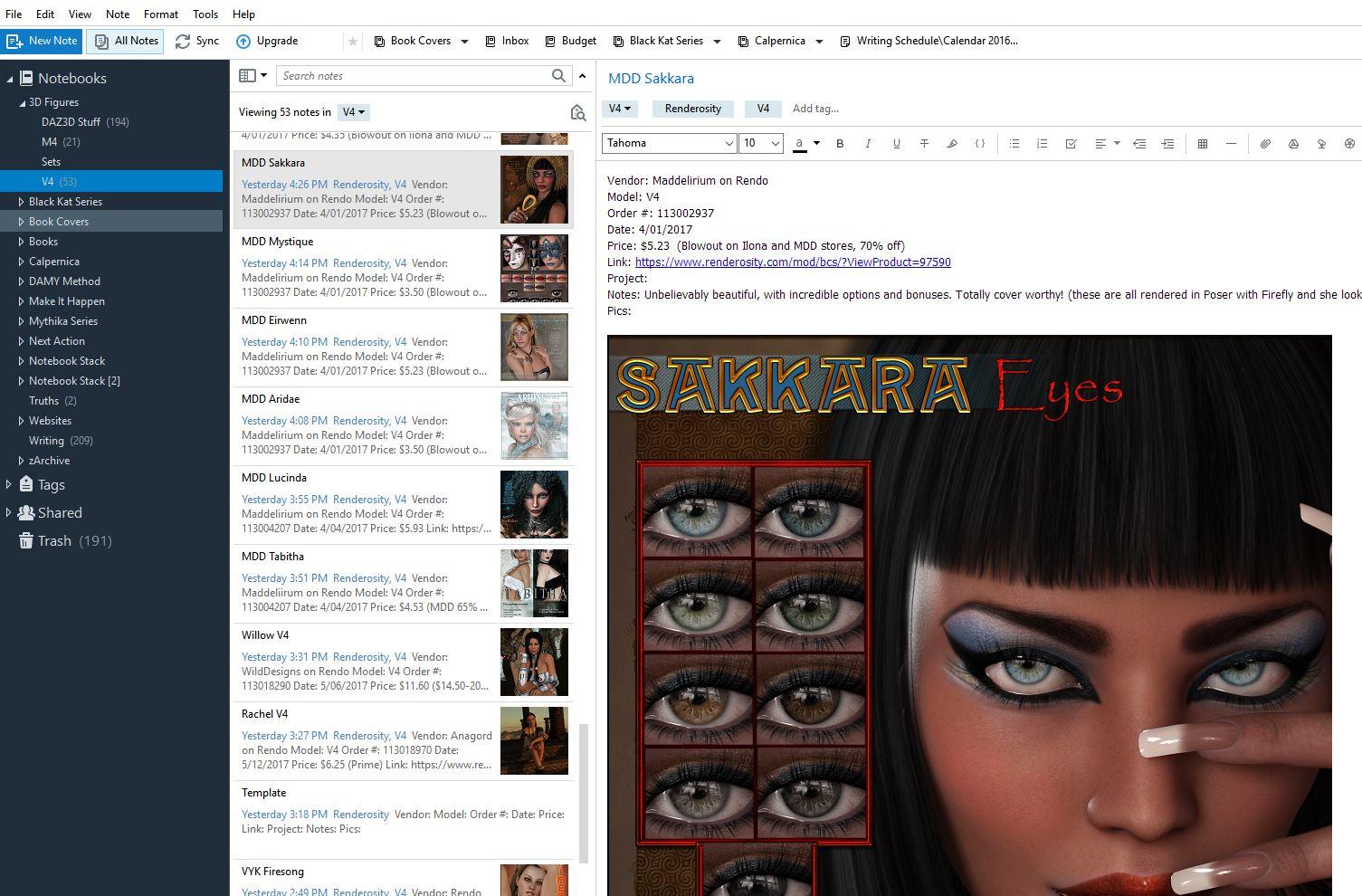Open the Budget shortcut
This screenshot has width=1362, height=896.
570,41
